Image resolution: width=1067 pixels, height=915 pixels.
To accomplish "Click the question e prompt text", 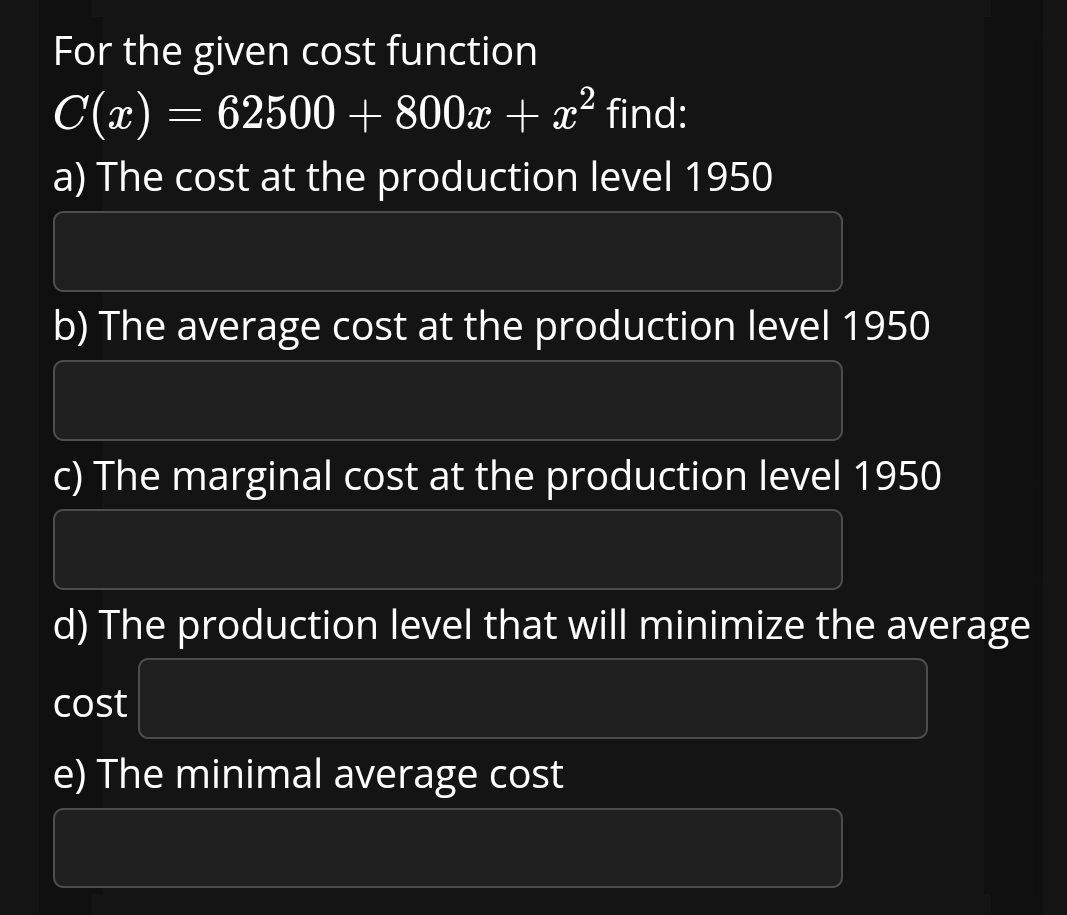I will 308,773.
